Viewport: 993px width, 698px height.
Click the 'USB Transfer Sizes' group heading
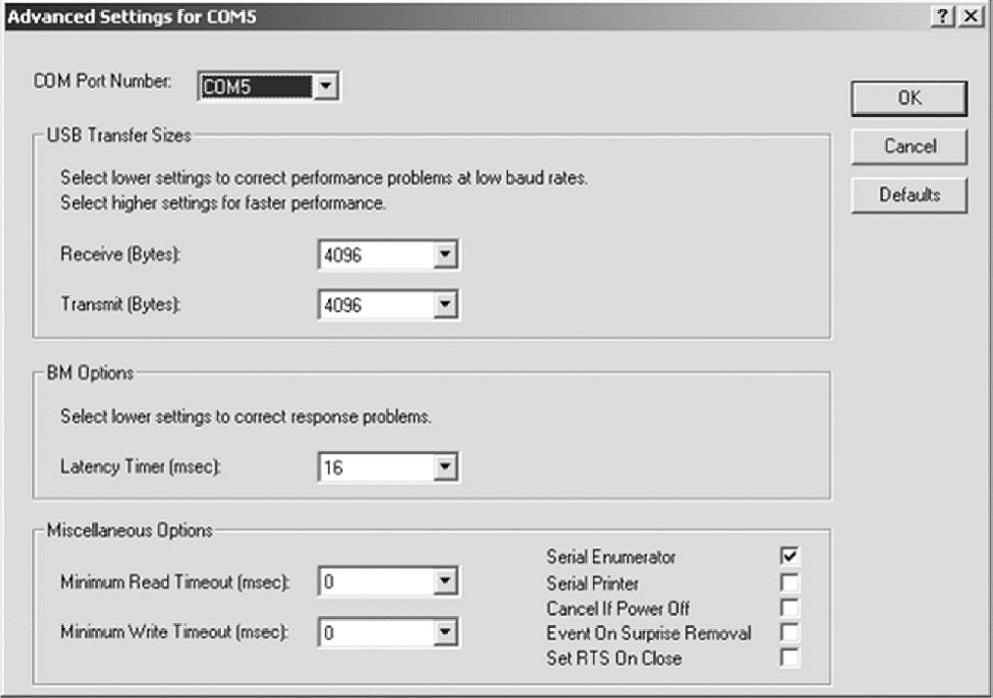point(119,135)
